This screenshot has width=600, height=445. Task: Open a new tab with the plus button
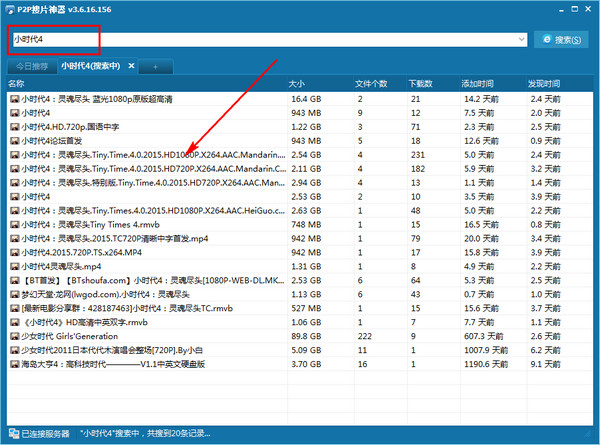click(x=155, y=66)
